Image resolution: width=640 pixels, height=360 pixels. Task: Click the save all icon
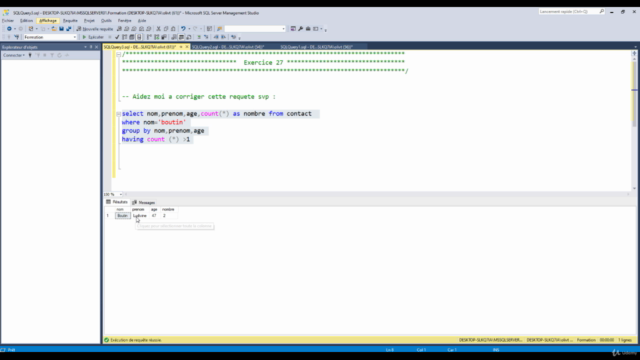point(69,29)
